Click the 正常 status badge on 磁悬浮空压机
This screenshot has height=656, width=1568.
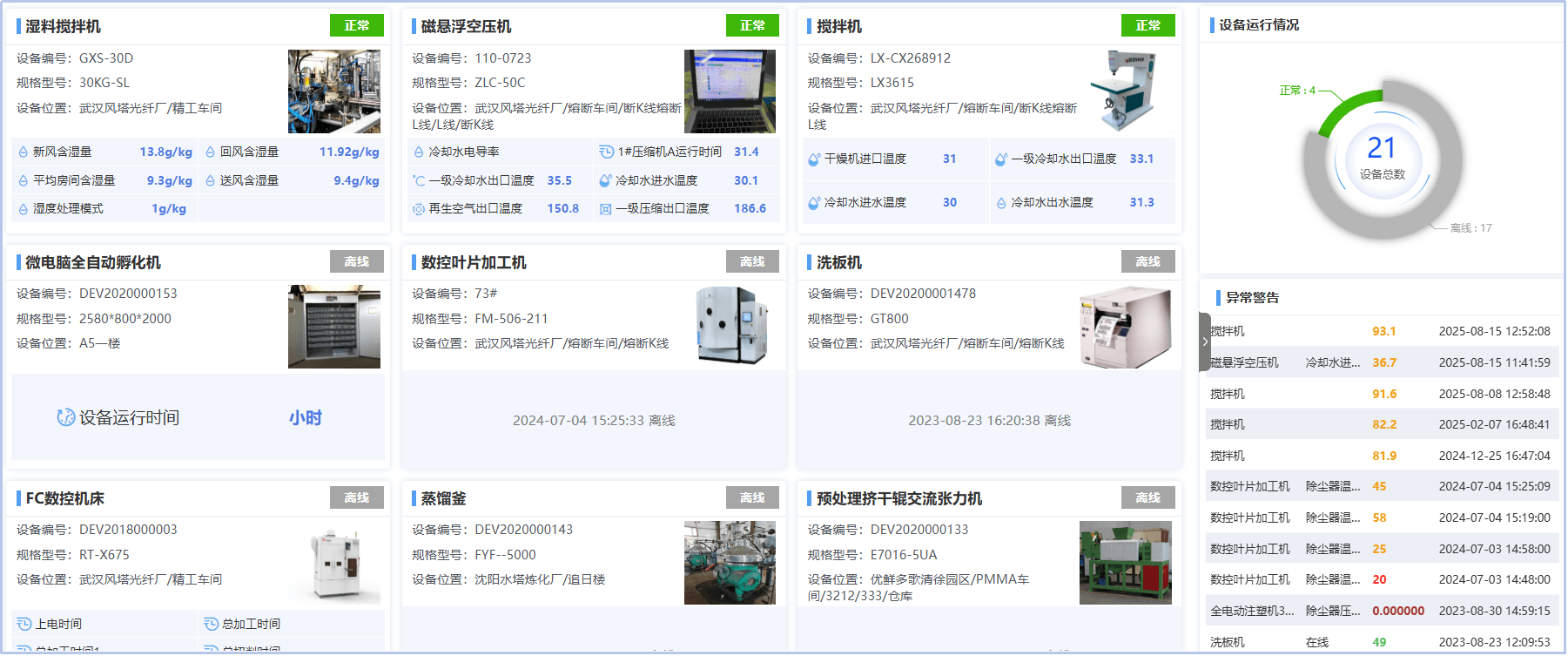coord(752,26)
